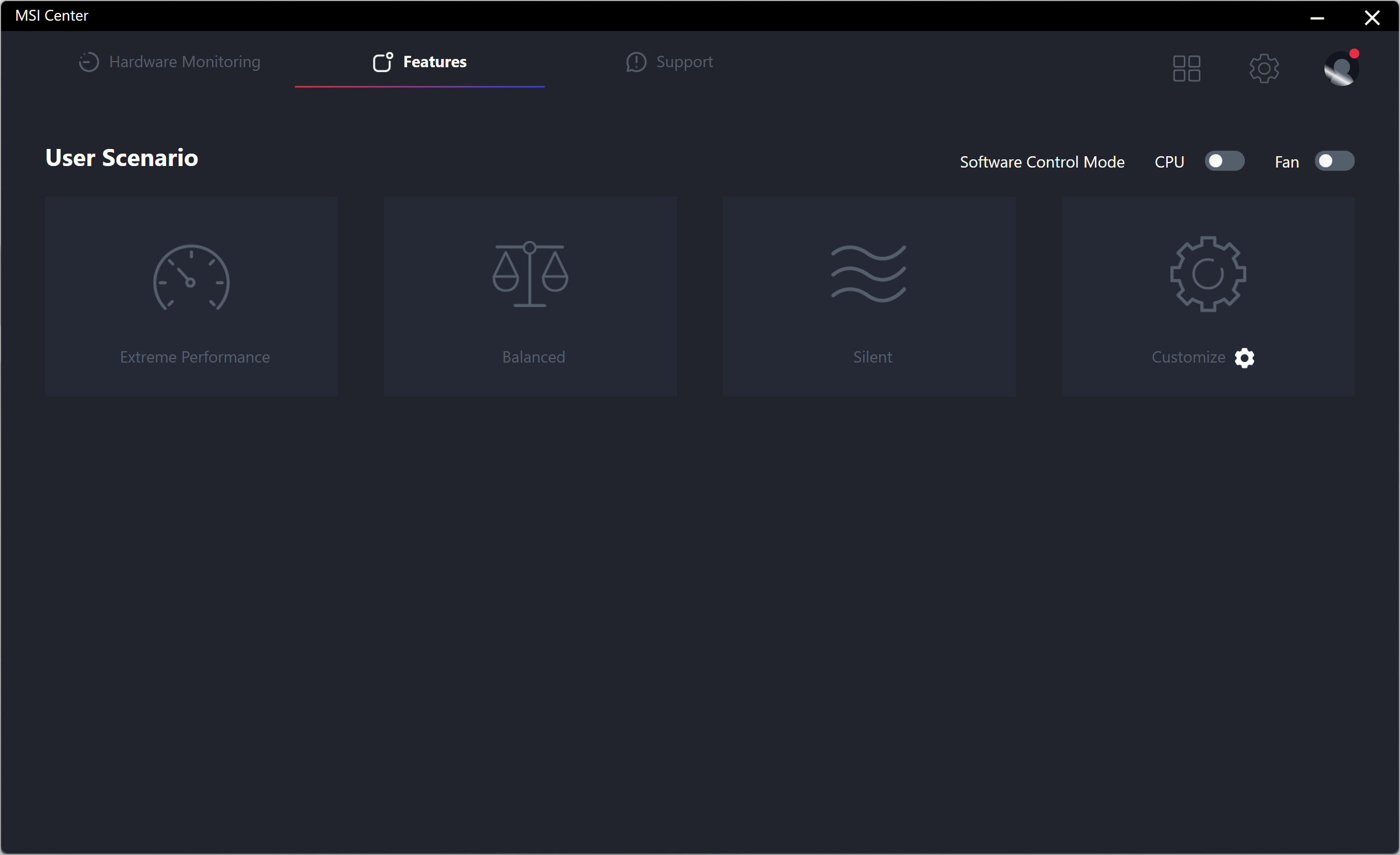
Task: Click the Silent scenario label
Action: click(x=872, y=357)
